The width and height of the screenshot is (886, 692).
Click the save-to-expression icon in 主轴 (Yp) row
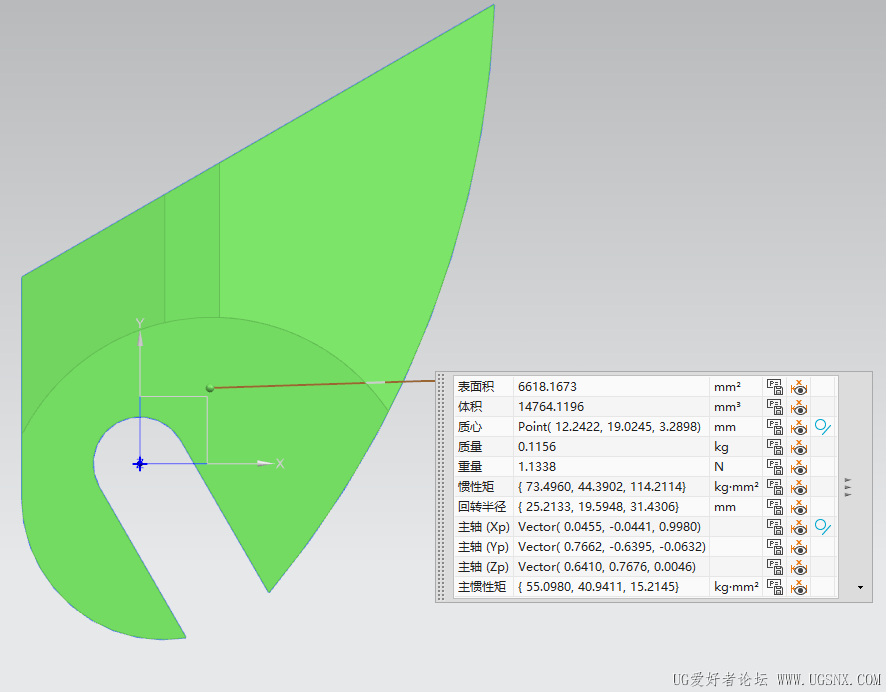pyautogui.click(x=774, y=547)
